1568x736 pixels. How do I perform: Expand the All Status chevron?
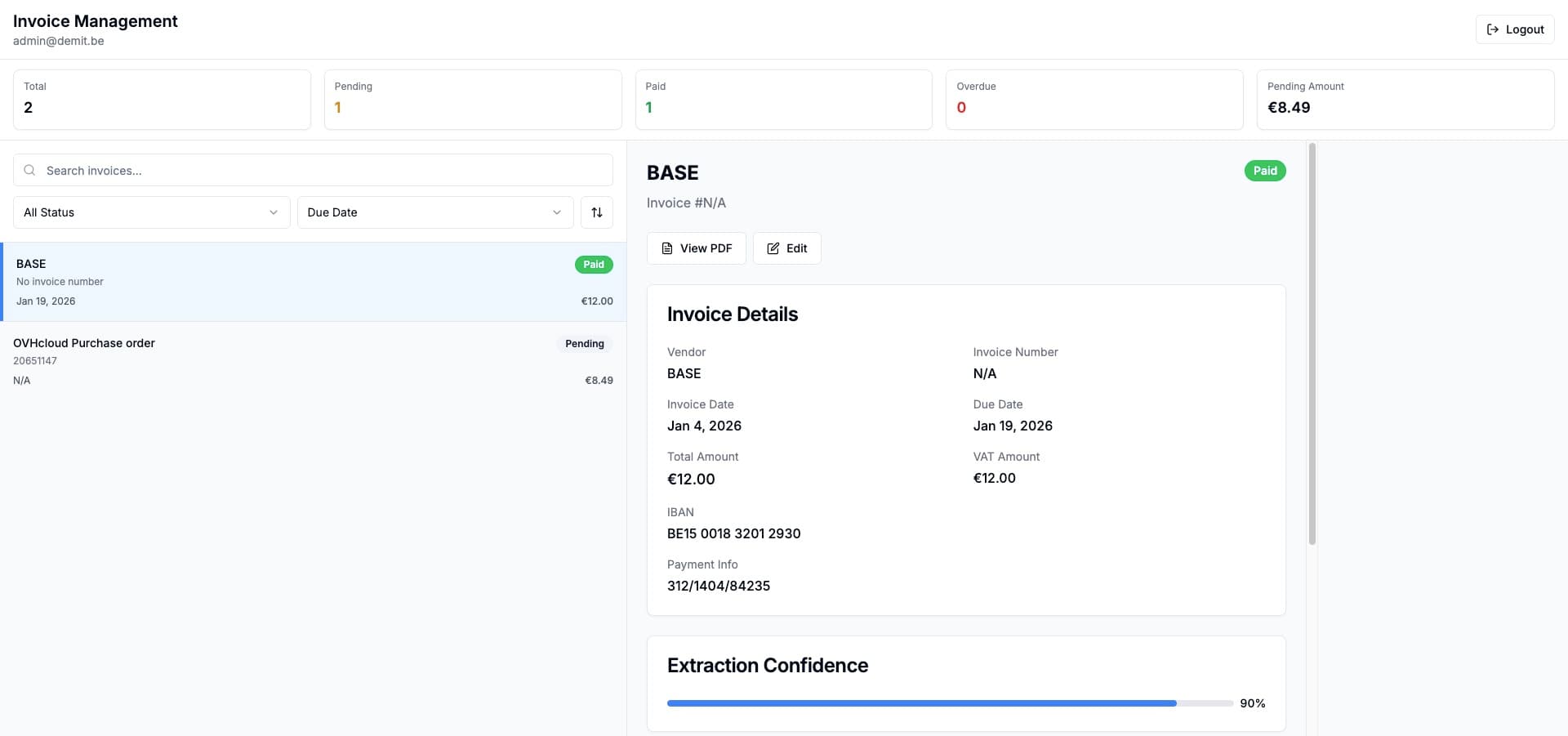tap(273, 212)
